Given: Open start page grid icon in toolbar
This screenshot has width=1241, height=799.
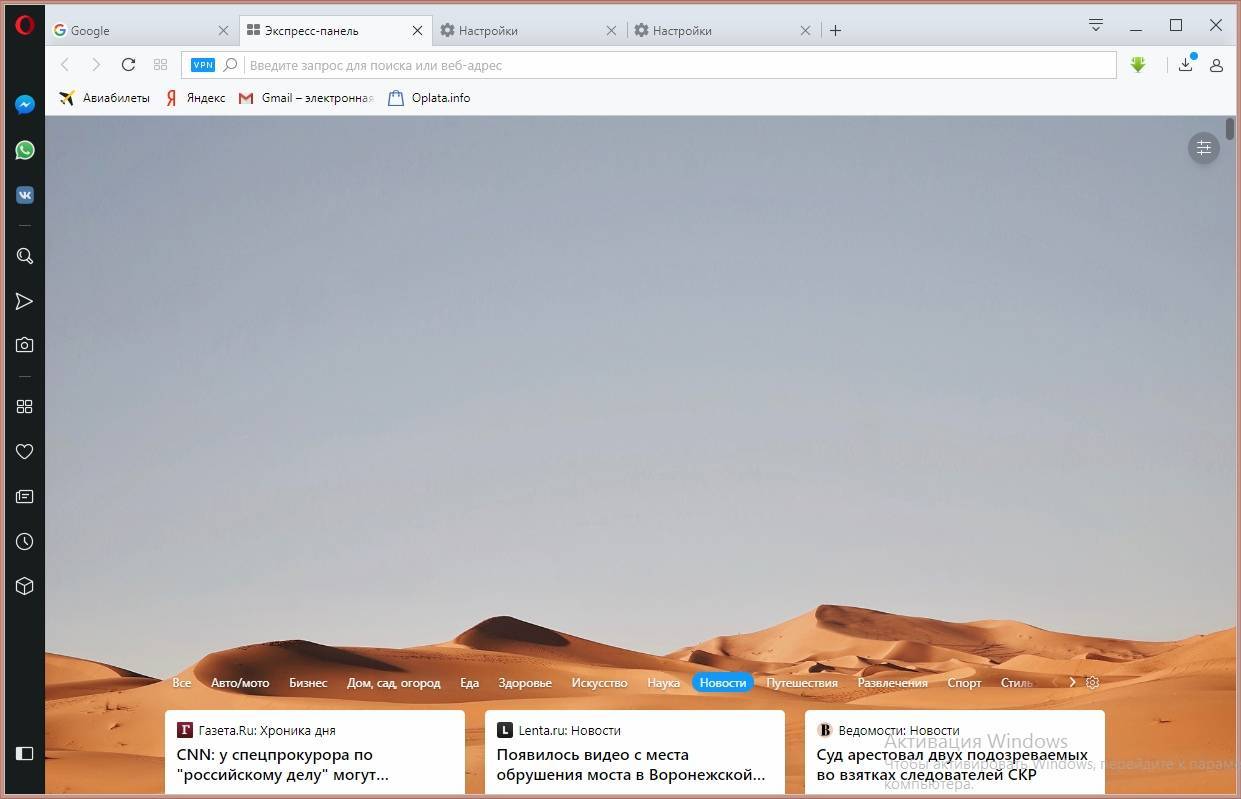Looking at the screenshot, I should (x=160, y=65).
